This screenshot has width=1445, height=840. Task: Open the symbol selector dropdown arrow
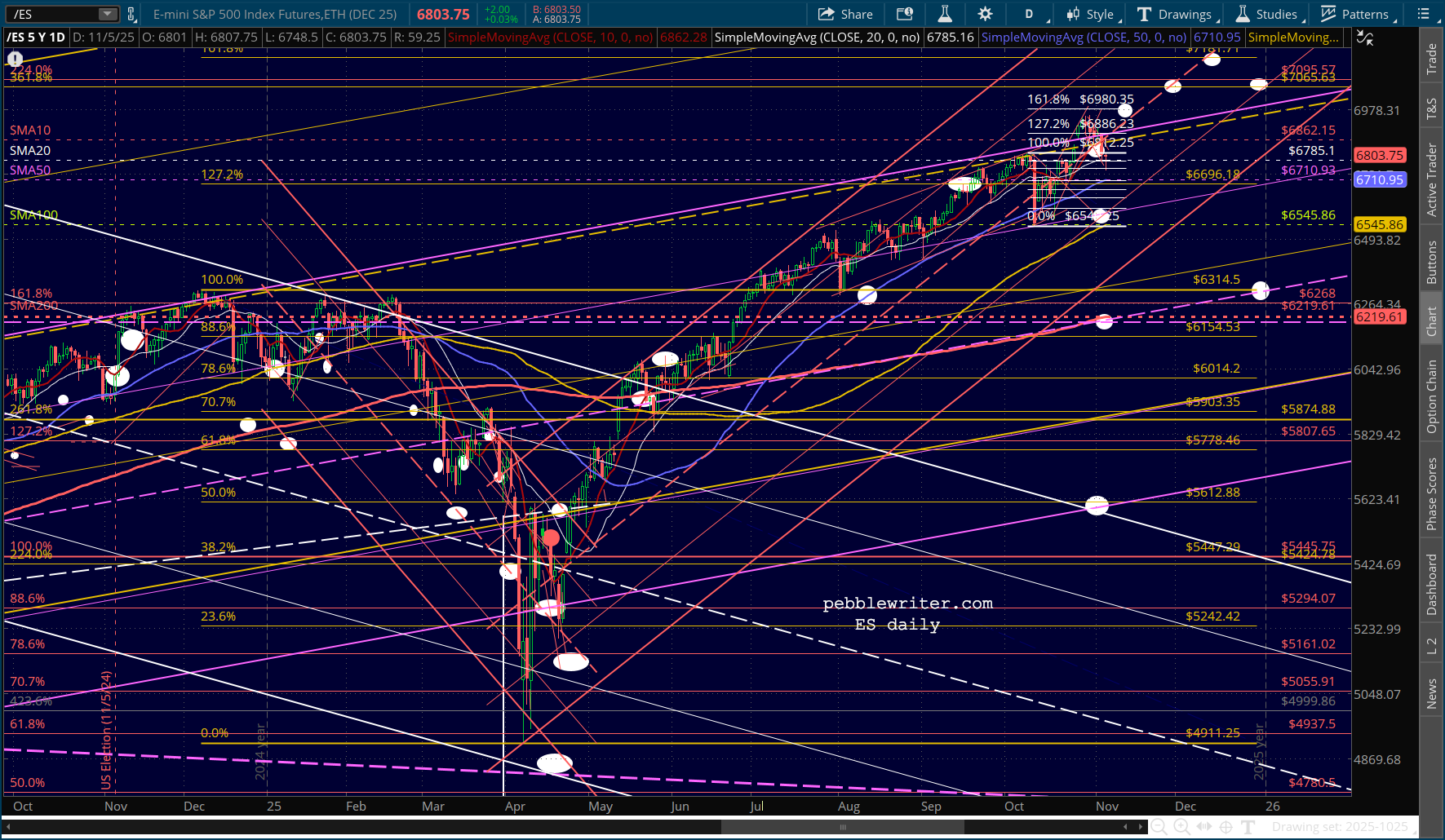pos(108,14)
